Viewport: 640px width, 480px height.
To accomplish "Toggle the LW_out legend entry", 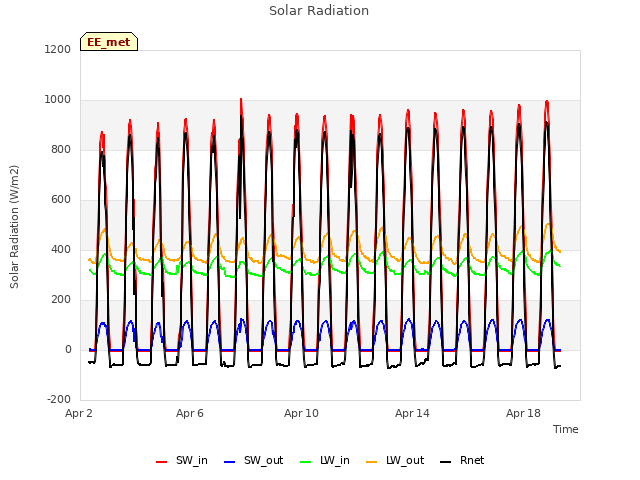I will click(396, 461).
